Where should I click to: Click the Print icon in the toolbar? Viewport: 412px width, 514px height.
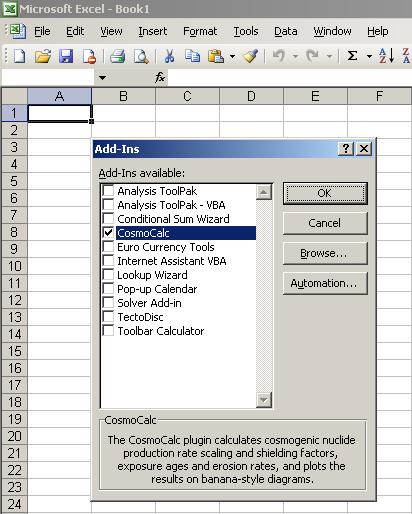pyautogui.click(x=118, y=56)
